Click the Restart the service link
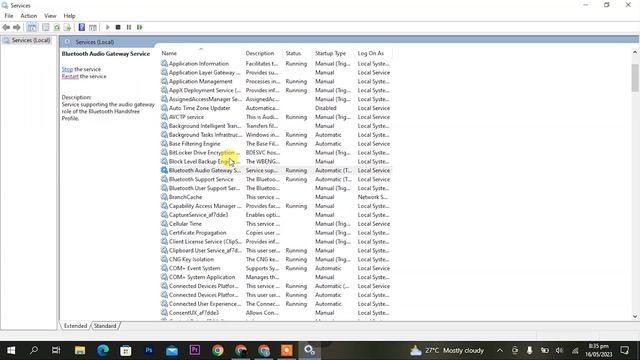 pos(70,76)
